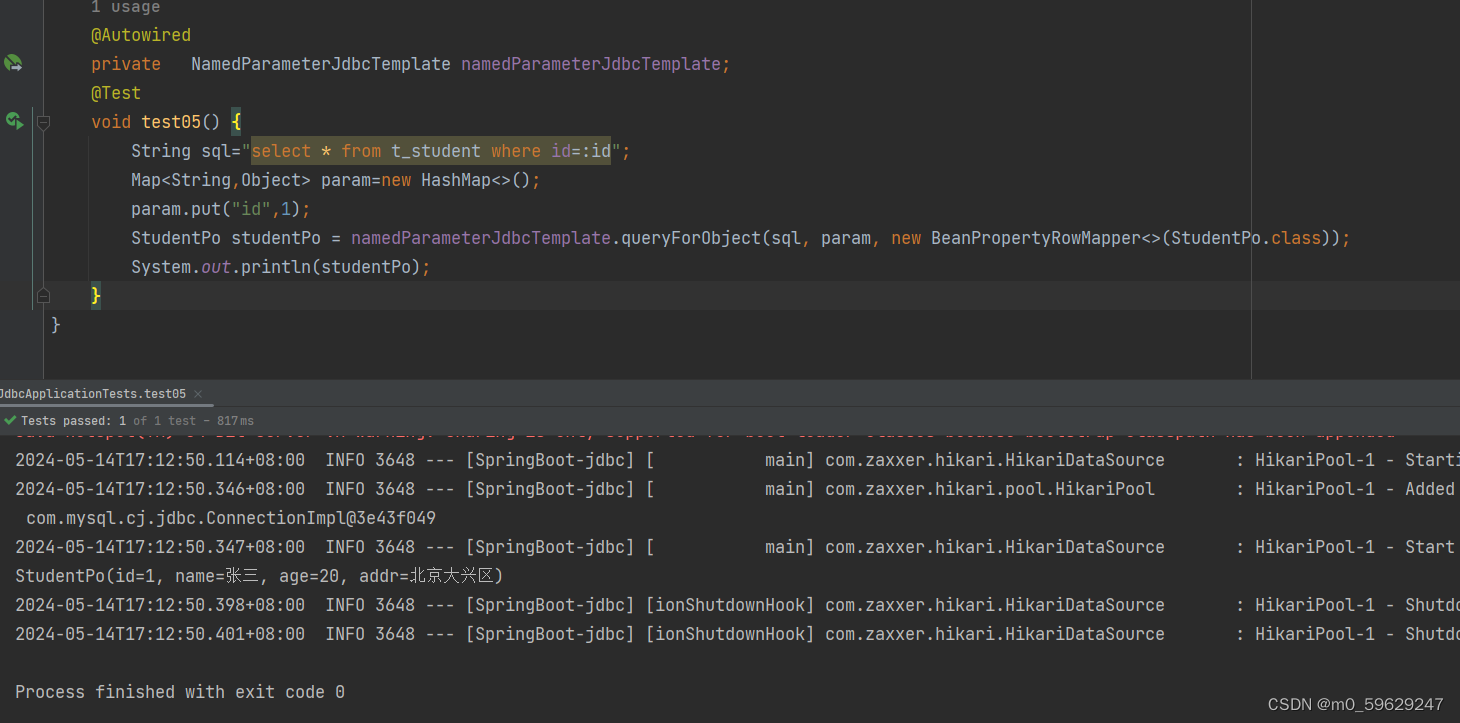Click the @Test annotation line
Image resolution: width=1460 pixels, height=723 pixels.
click(116, 92)
